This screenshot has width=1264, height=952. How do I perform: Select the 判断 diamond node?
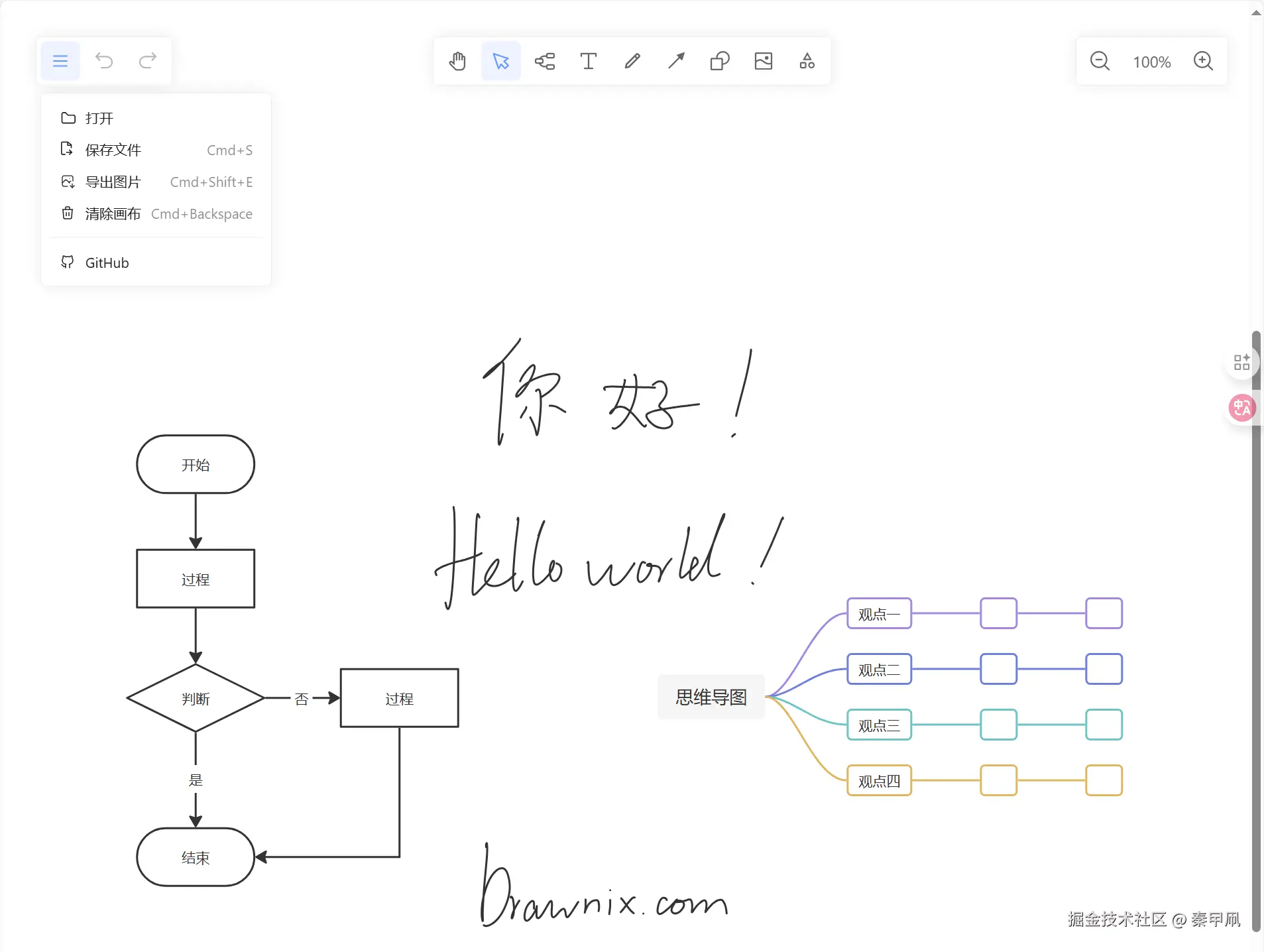point(196,698)
